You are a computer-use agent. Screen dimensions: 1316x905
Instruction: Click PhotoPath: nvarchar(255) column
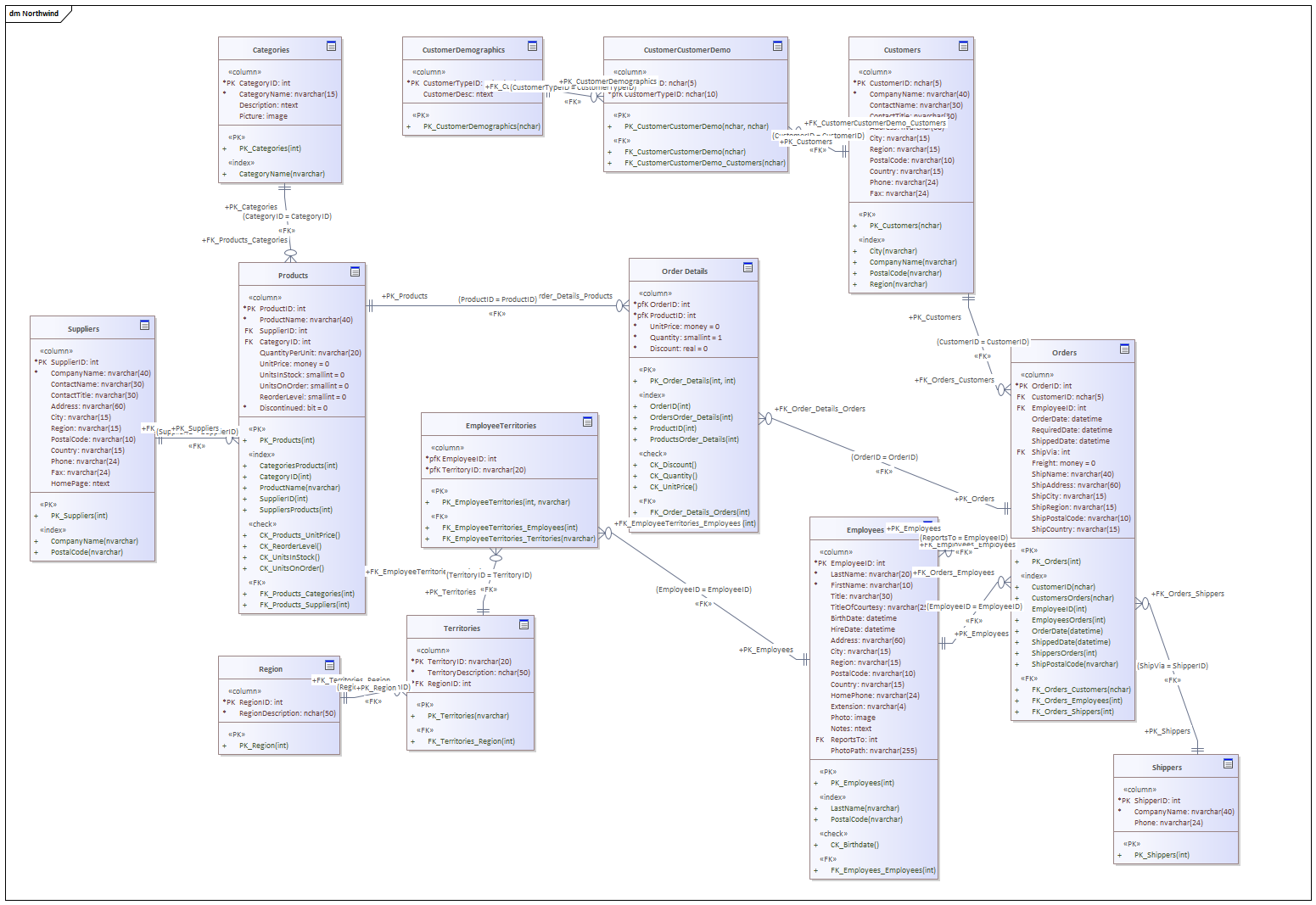(873, 751)
